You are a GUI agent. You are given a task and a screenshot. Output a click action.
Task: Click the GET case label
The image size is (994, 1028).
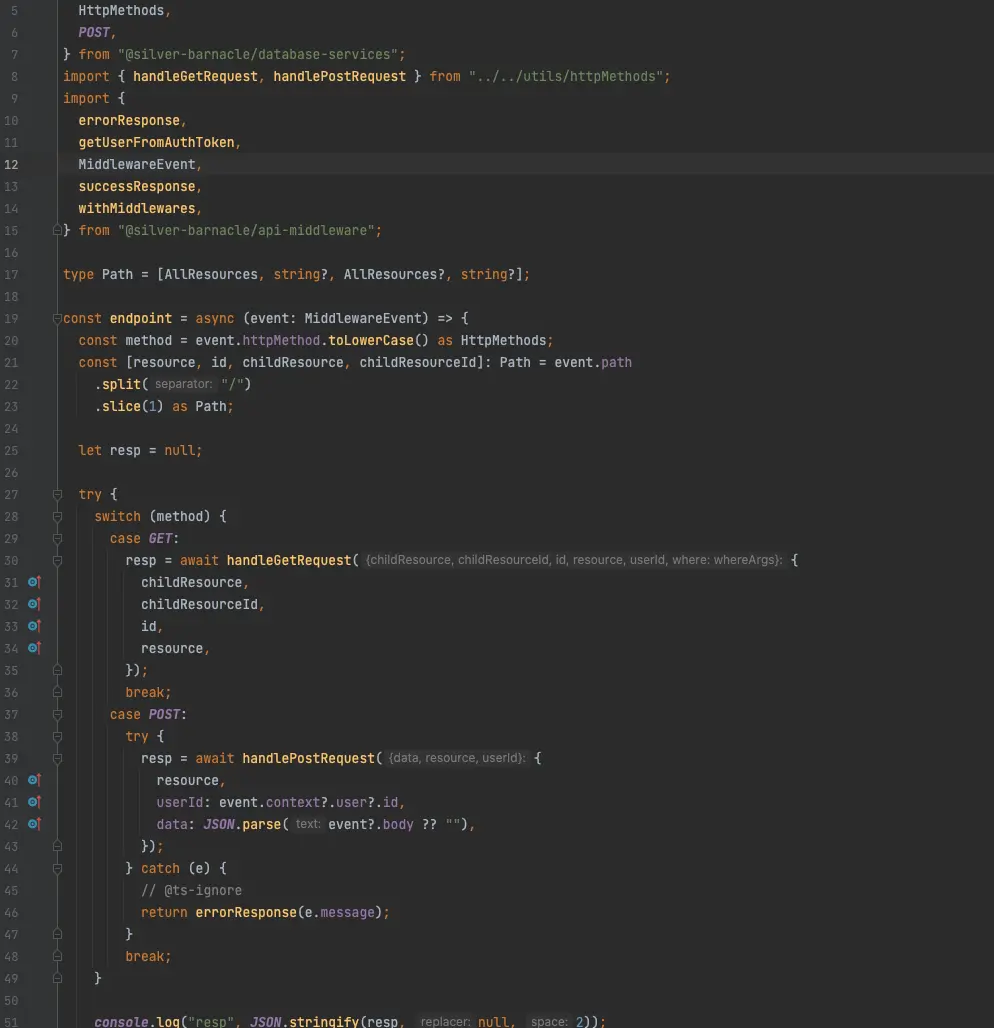tap(160, 538)
